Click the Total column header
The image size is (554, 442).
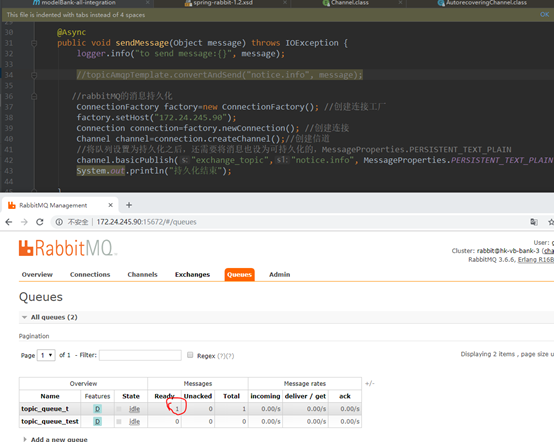point(231,396)
